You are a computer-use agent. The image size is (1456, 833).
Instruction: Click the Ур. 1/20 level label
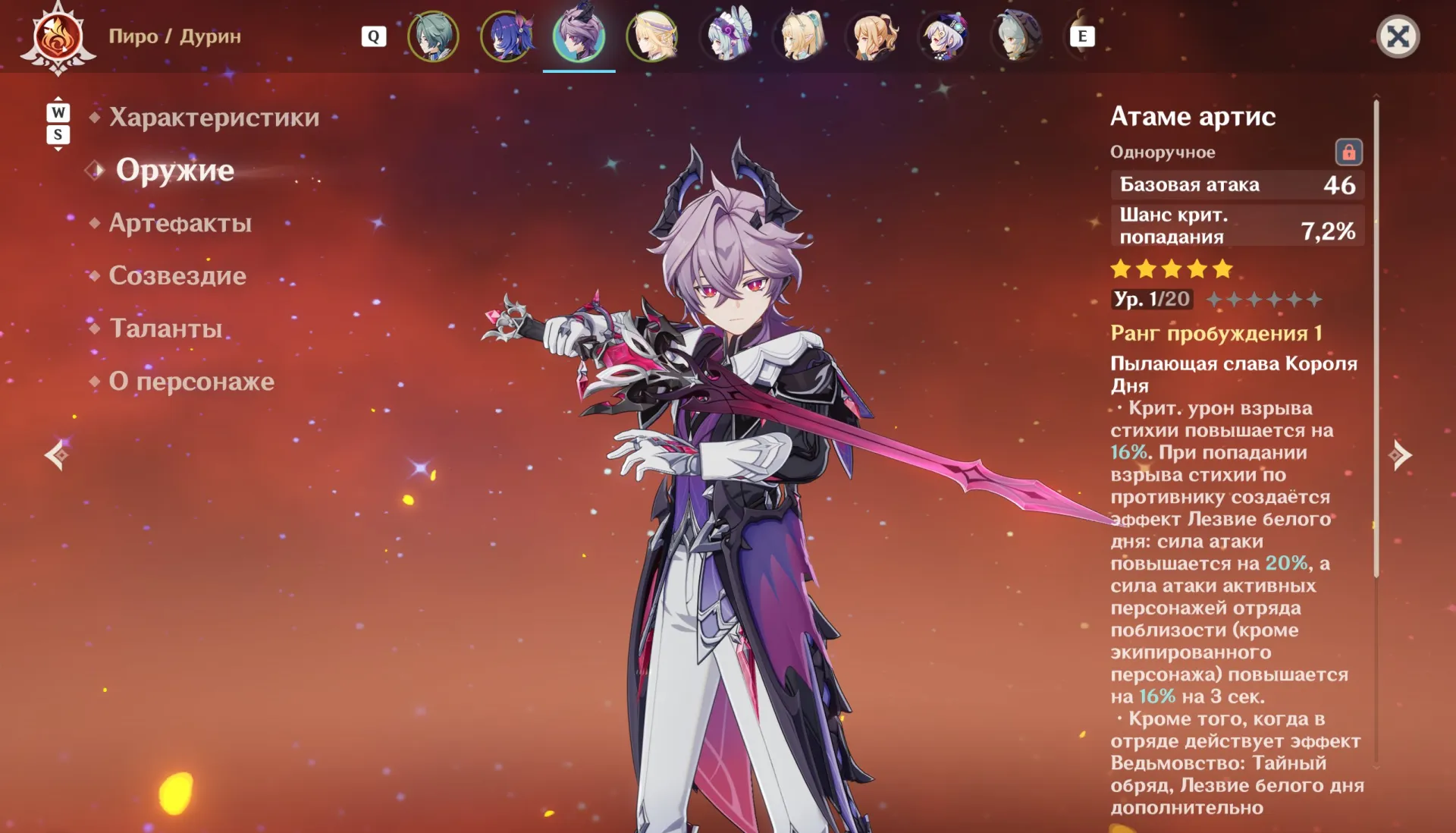(1152, 299)
